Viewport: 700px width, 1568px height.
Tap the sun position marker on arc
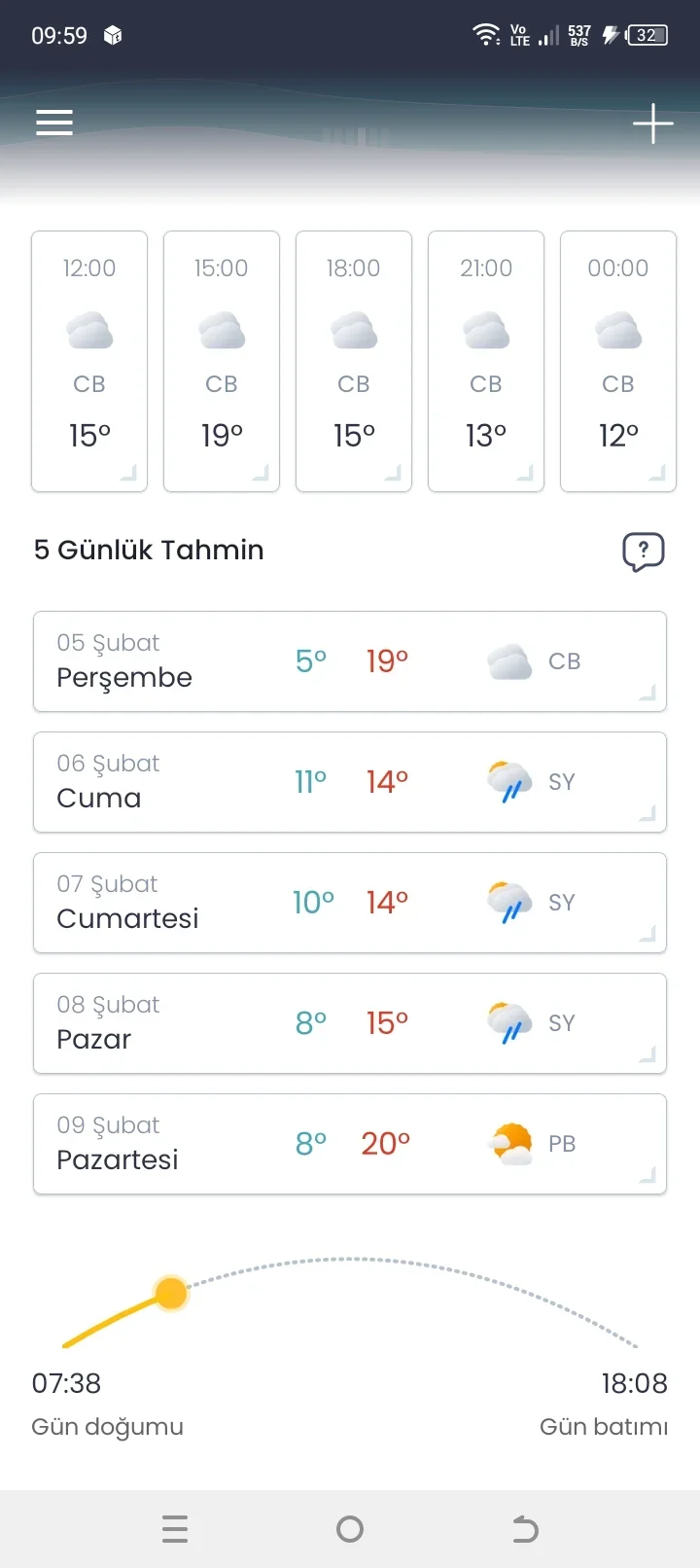(171, 1294)
